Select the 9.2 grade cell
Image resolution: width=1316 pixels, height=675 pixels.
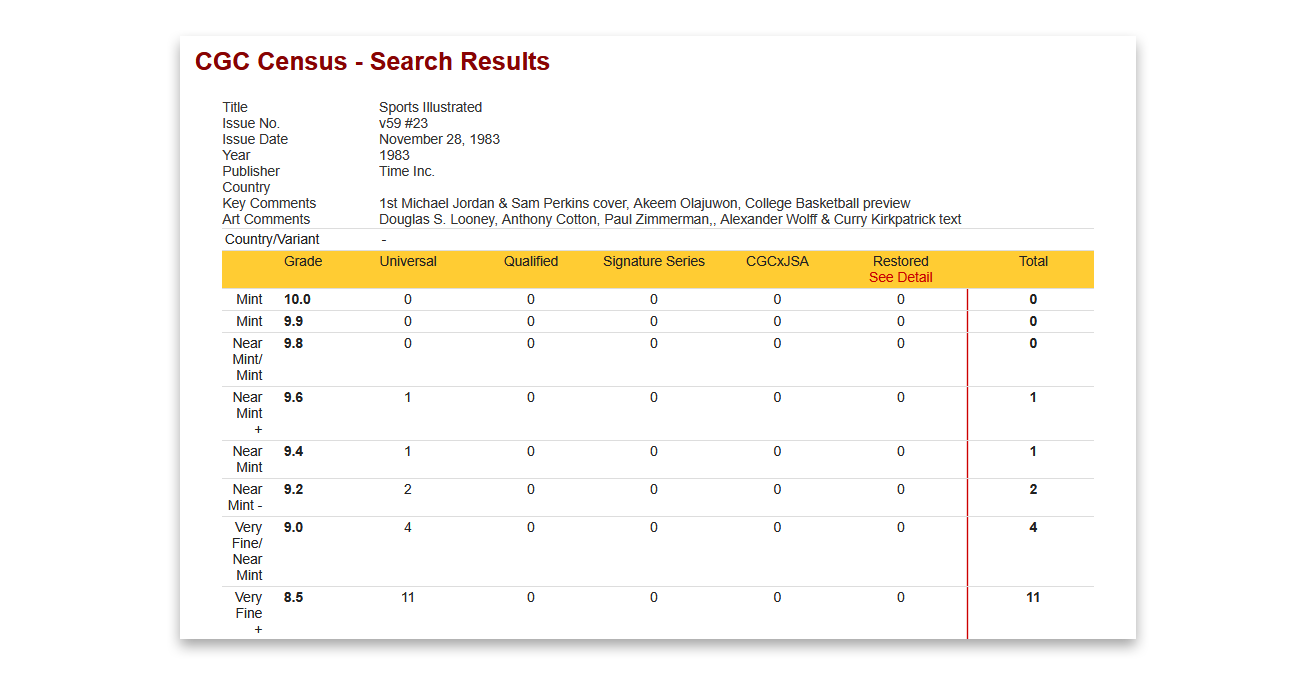293,489
